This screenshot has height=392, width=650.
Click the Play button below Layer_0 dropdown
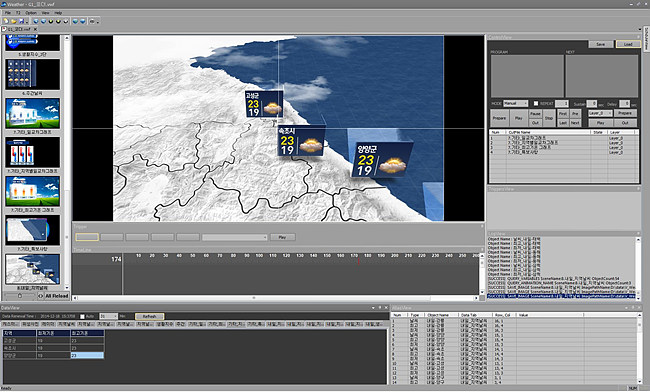click(600, 123)
